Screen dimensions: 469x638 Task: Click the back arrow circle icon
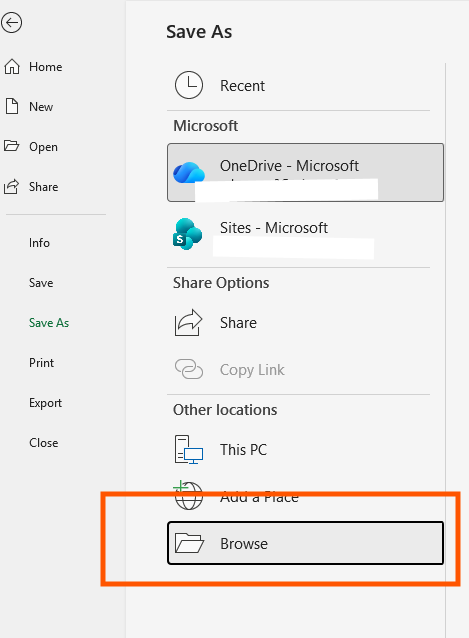click(x=11, y=22)
